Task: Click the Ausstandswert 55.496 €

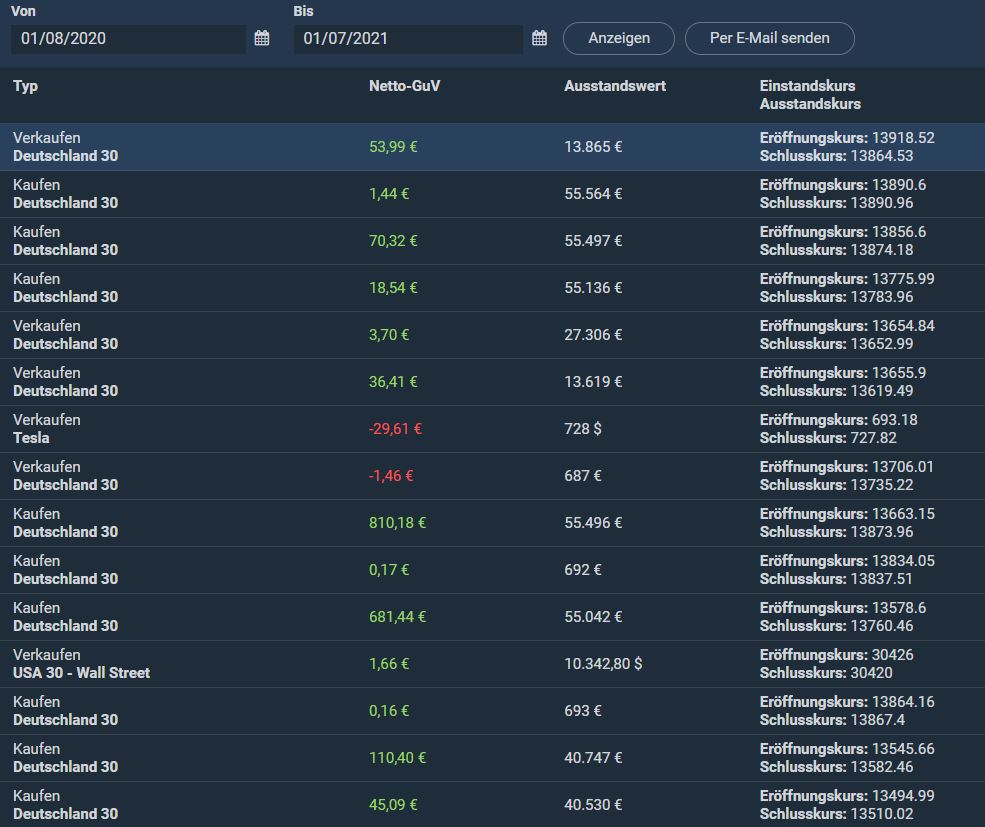Action: [x=593, y=523]
